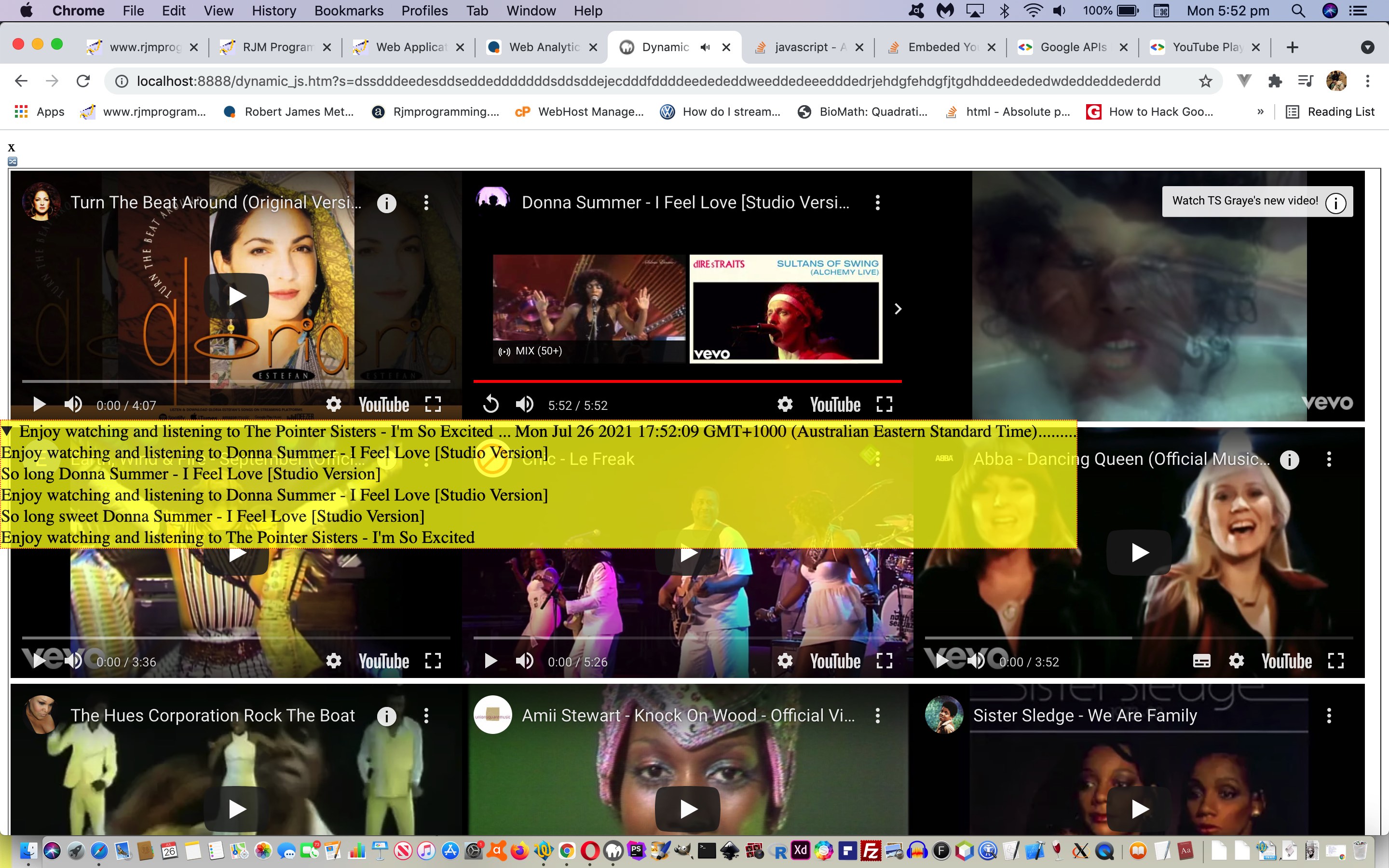Enter fullscreen on Abba Dancing Queen player
The image size is (1389, 868).
[1335, 661]
